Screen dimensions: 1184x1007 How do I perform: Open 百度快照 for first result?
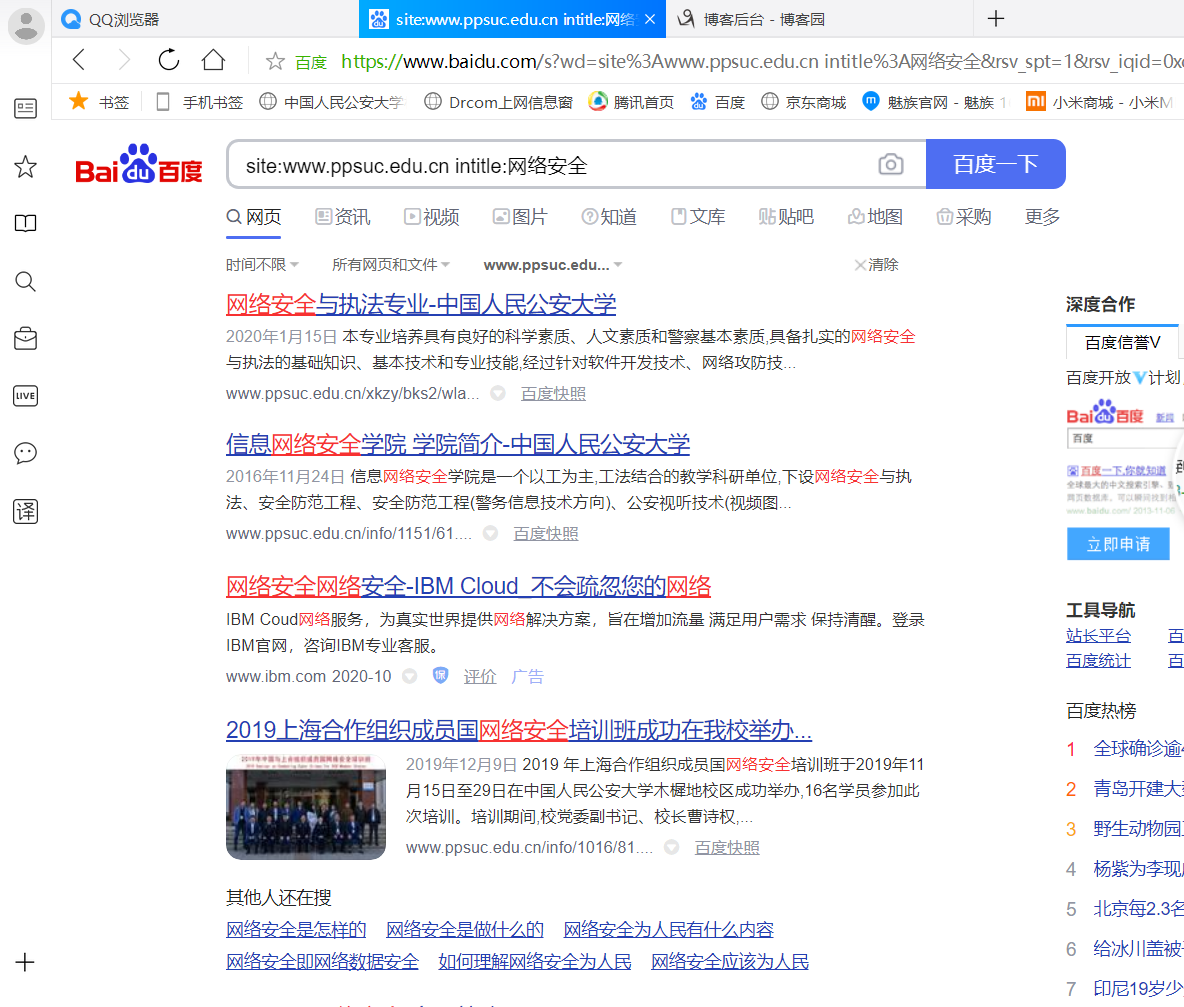(553, 394)
